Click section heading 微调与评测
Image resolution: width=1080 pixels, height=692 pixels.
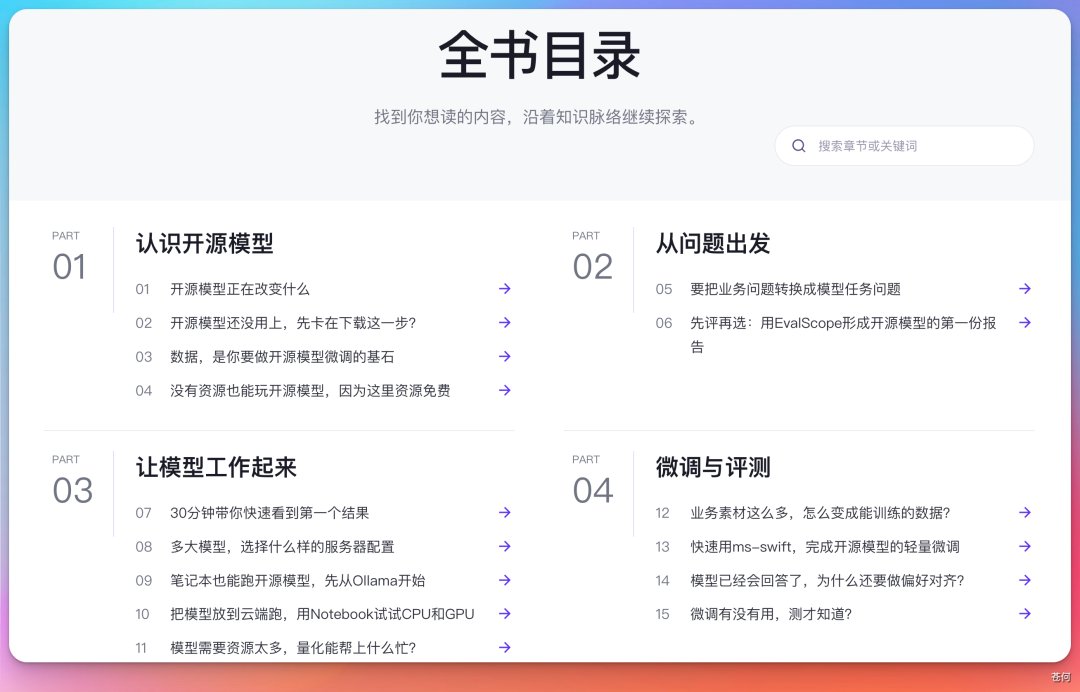713,467
